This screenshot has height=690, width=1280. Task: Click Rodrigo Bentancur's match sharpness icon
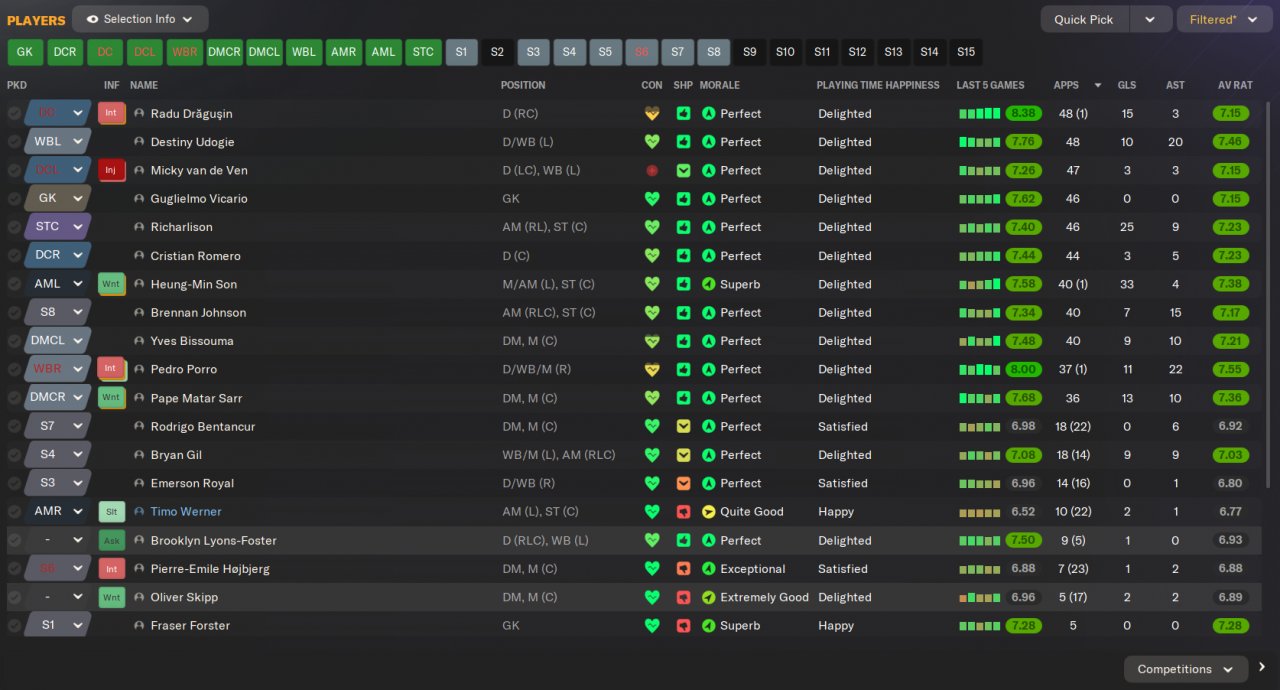(683, 427)
